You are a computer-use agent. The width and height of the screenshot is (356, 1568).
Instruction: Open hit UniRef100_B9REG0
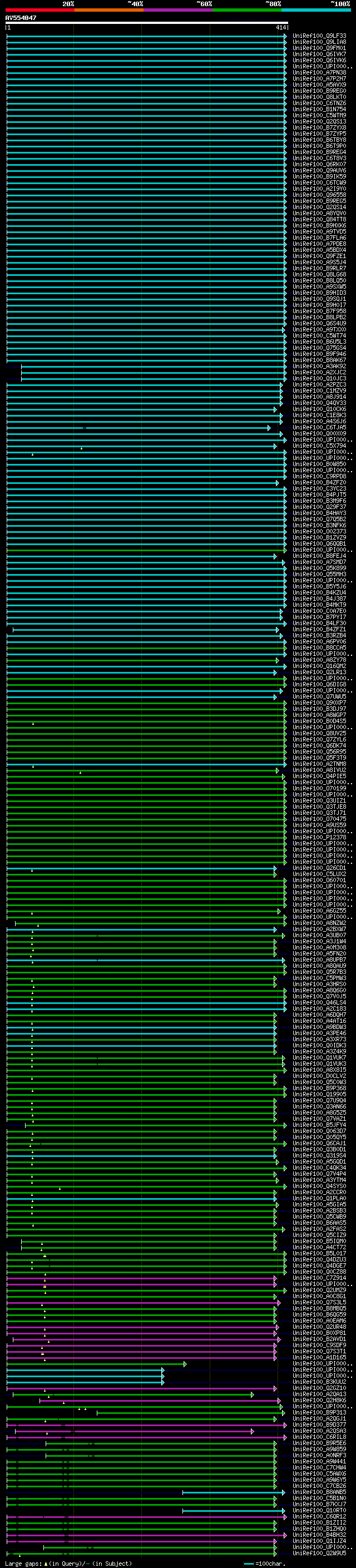[319, 91]
